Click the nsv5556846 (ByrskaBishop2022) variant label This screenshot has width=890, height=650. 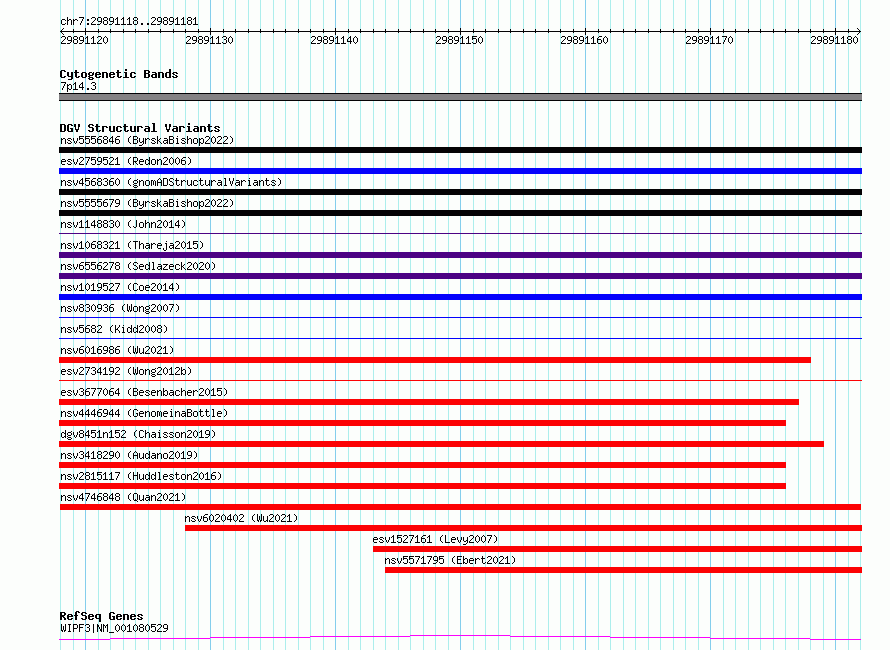click(147, 140)
